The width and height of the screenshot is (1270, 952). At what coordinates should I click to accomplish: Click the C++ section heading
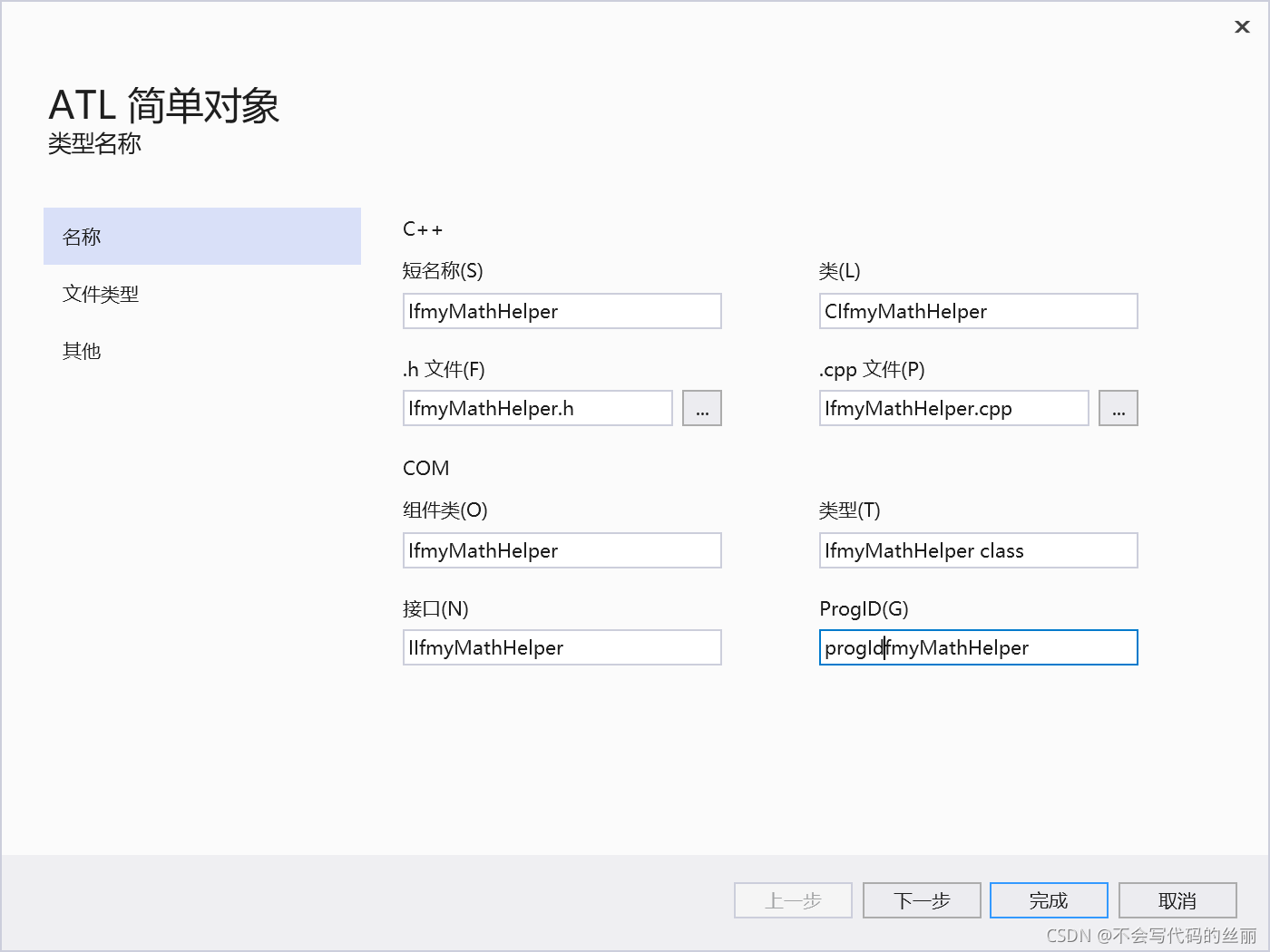coord(423,229)
